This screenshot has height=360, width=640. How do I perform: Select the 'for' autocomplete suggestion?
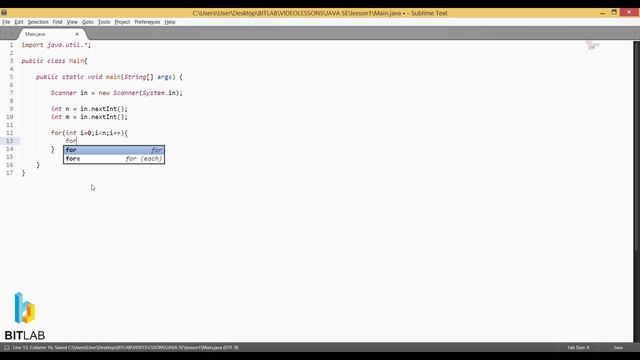coord(114,150)
